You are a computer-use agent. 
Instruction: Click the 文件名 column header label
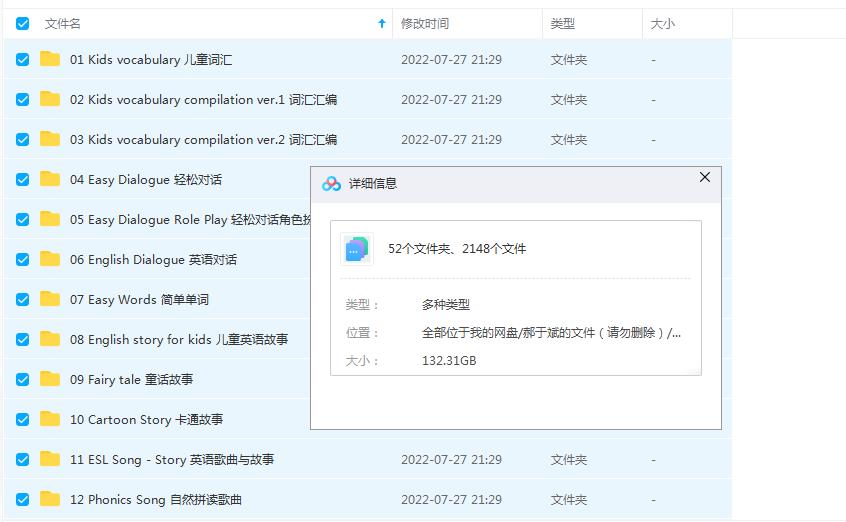pos(63,23)
